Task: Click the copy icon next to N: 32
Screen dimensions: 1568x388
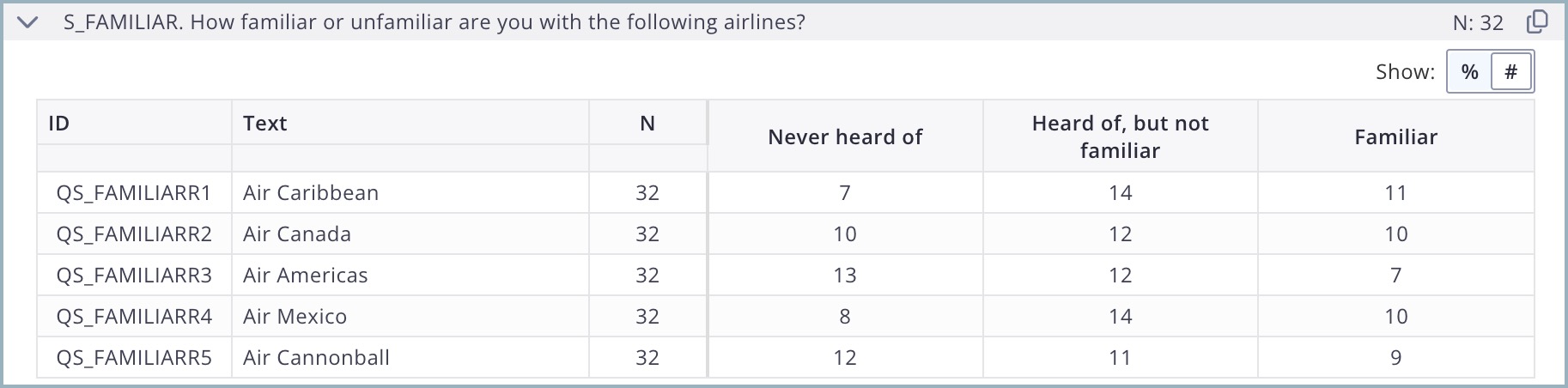Action: pos(1537,21)
